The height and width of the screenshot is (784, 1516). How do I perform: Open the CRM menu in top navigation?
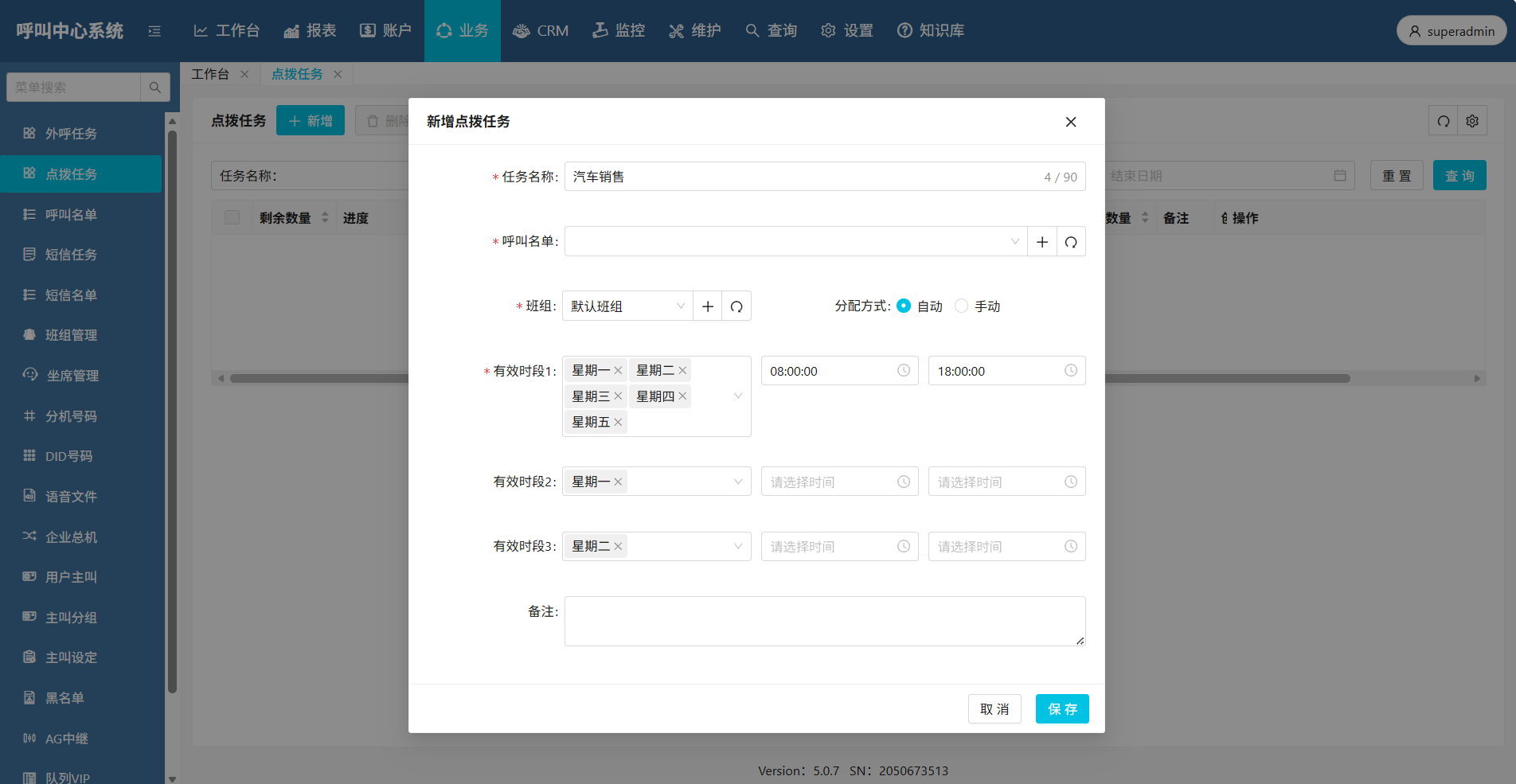coord(541,31)
